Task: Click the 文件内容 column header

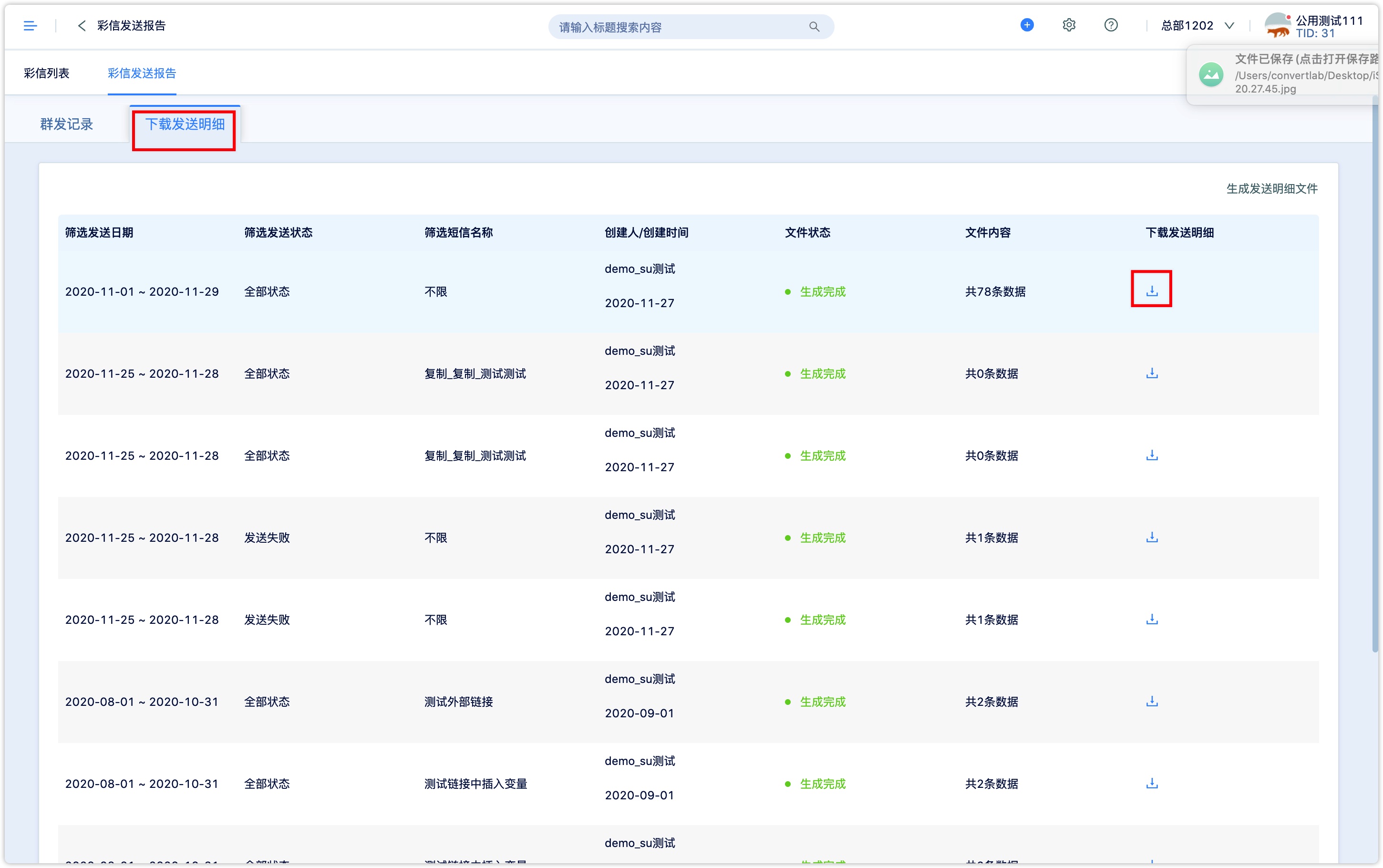Action: [988, 233]
